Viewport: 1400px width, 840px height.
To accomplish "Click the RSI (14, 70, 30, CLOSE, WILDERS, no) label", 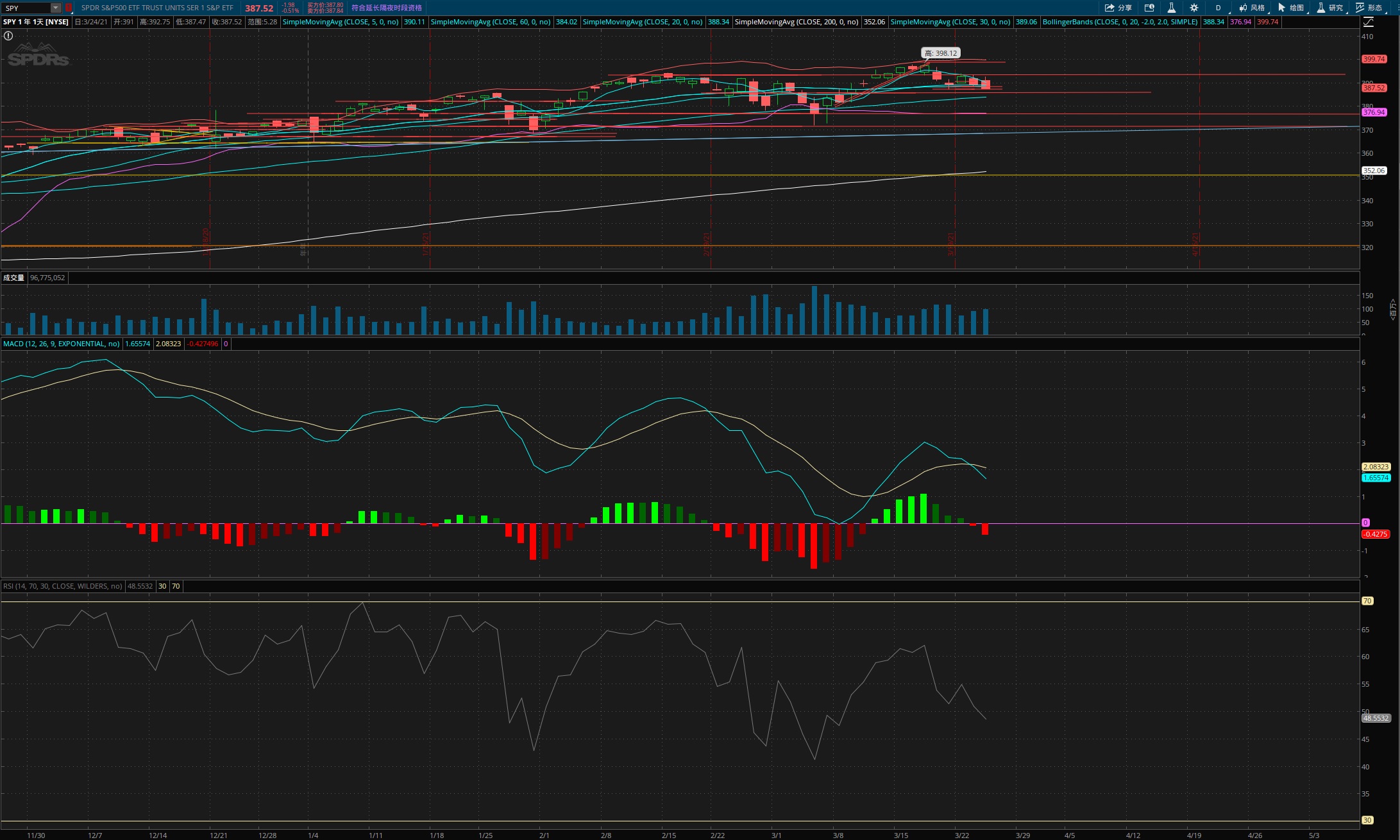I will coord(62,586).
